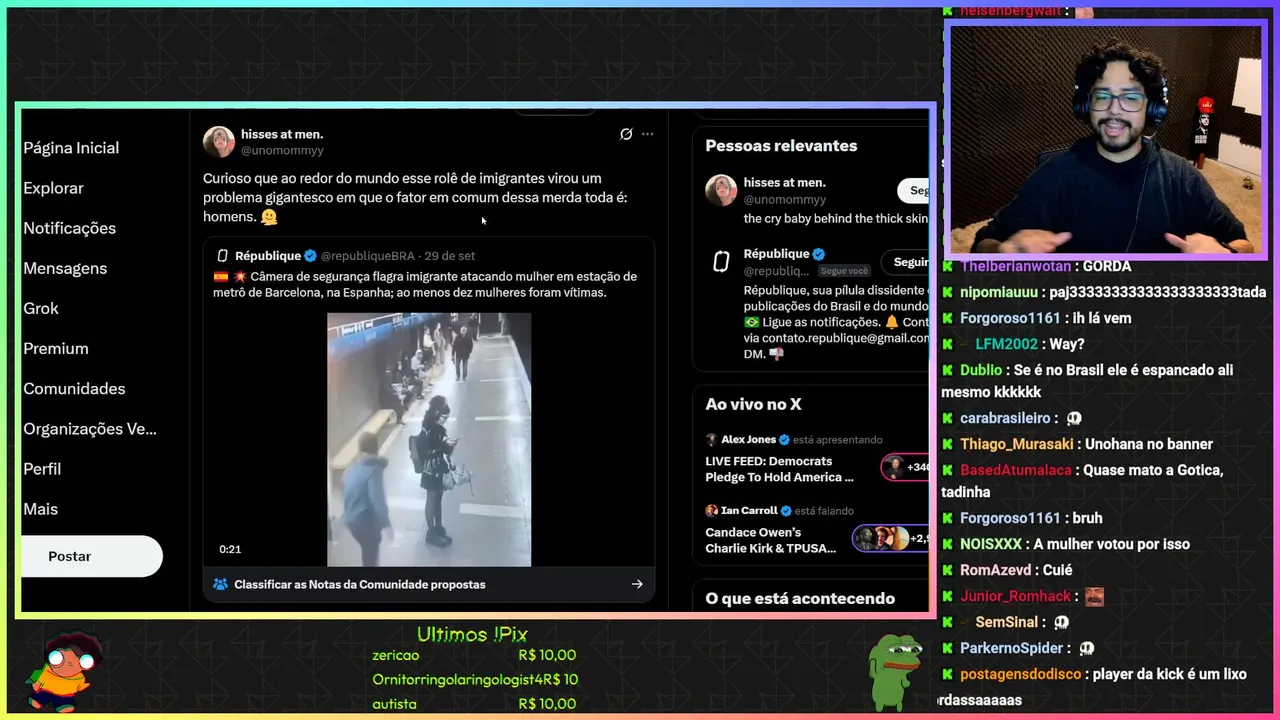Click the Postar button
The width and height of the screenshot is (1280, 720).
pyautogui.click(x=91, y=556)
